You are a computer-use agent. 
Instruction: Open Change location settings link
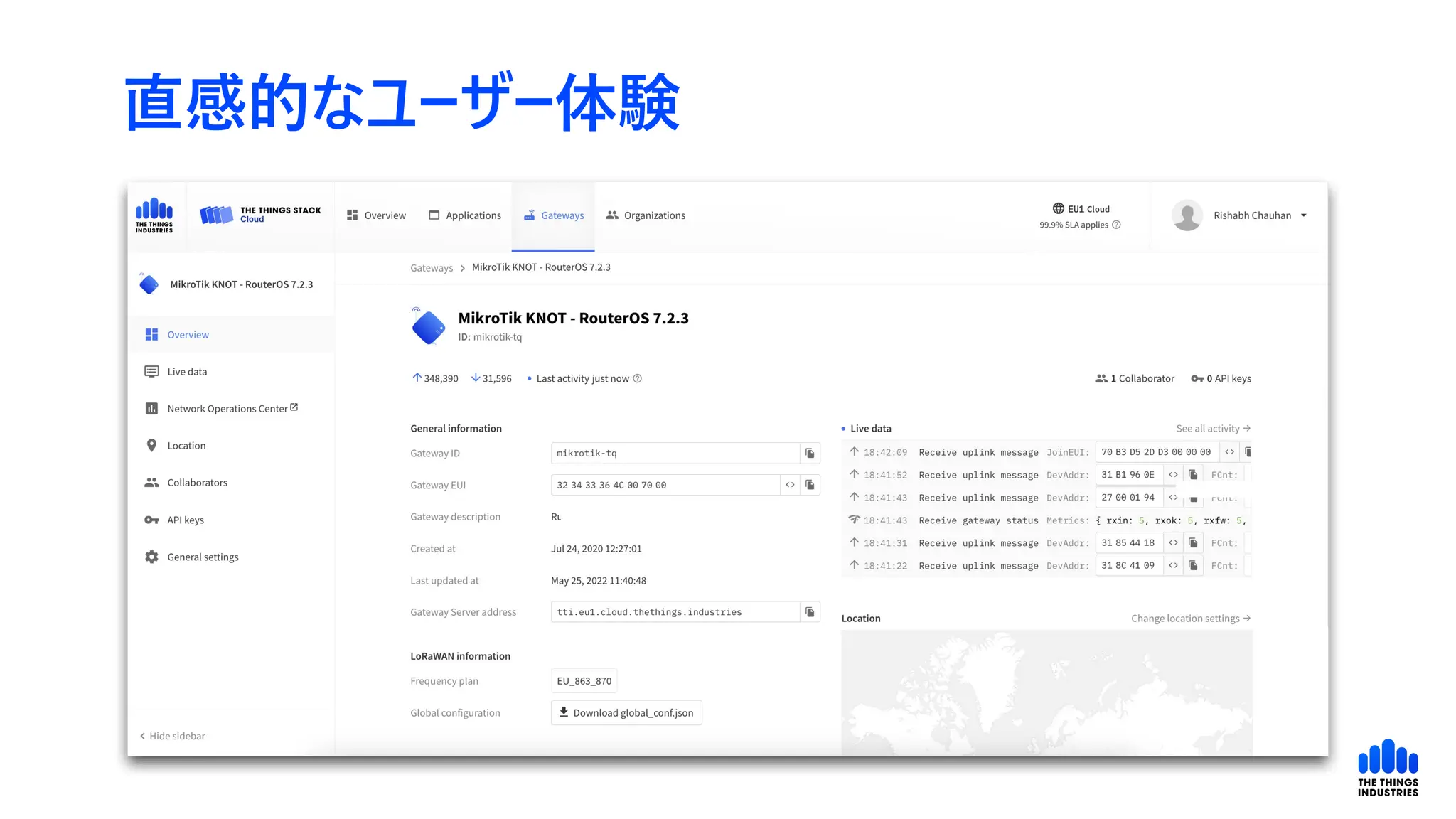click(x=1191, y=619)
